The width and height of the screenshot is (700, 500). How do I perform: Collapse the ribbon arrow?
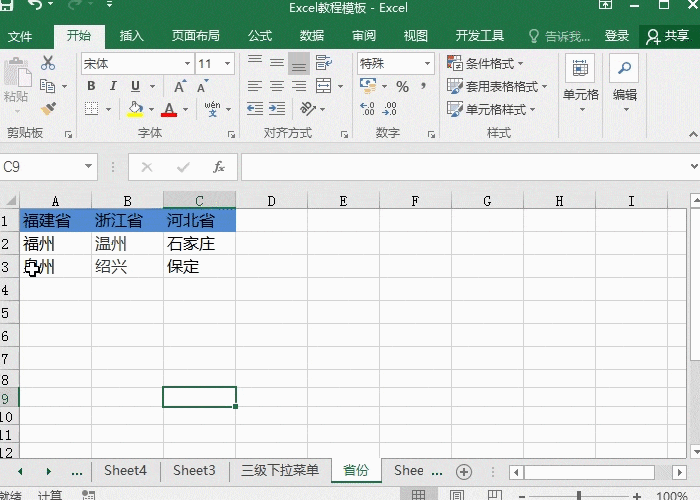(x=692, y=134)
